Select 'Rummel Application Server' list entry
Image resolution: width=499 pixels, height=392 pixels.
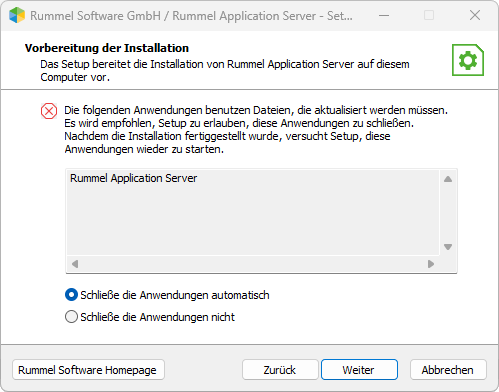point(133,178)
